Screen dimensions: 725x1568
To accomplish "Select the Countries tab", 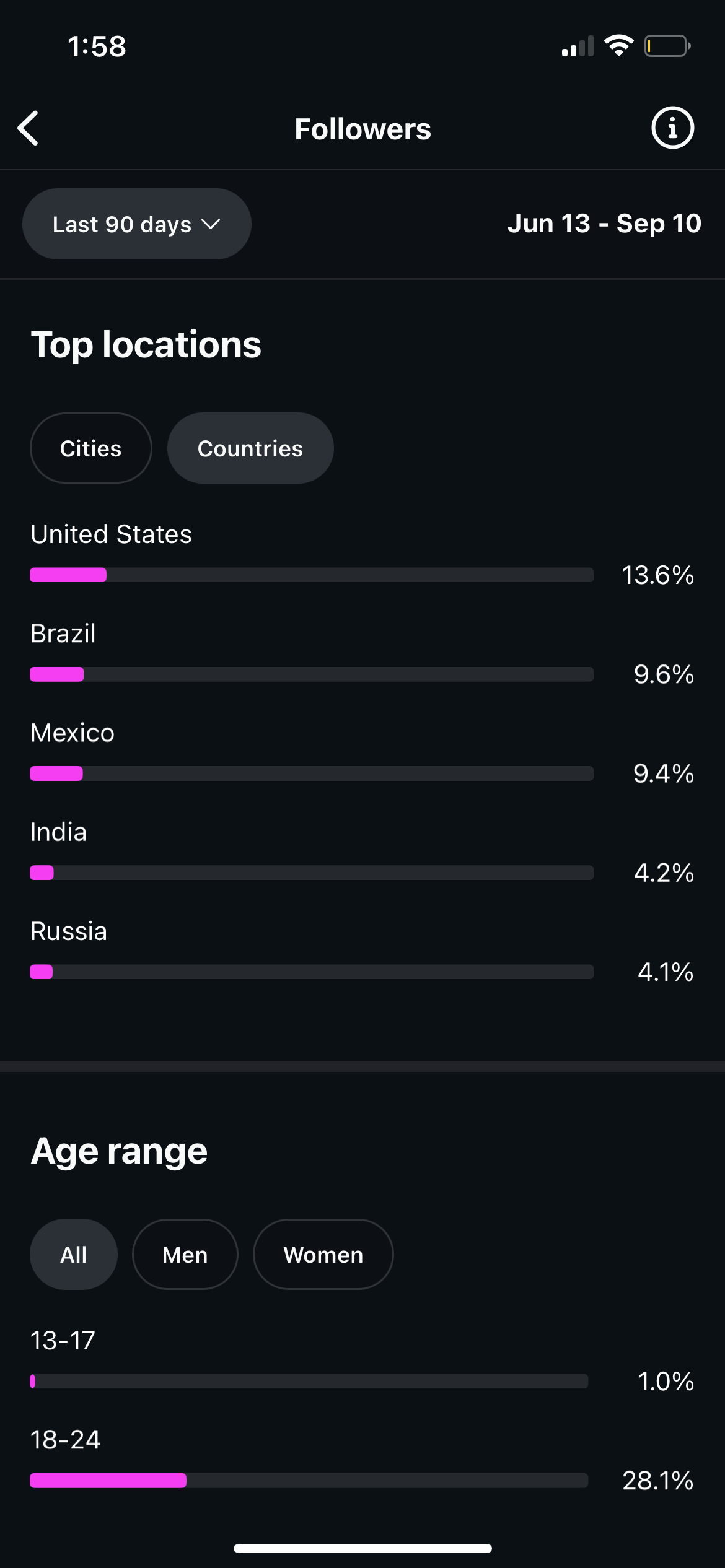I will pos(250,448).
